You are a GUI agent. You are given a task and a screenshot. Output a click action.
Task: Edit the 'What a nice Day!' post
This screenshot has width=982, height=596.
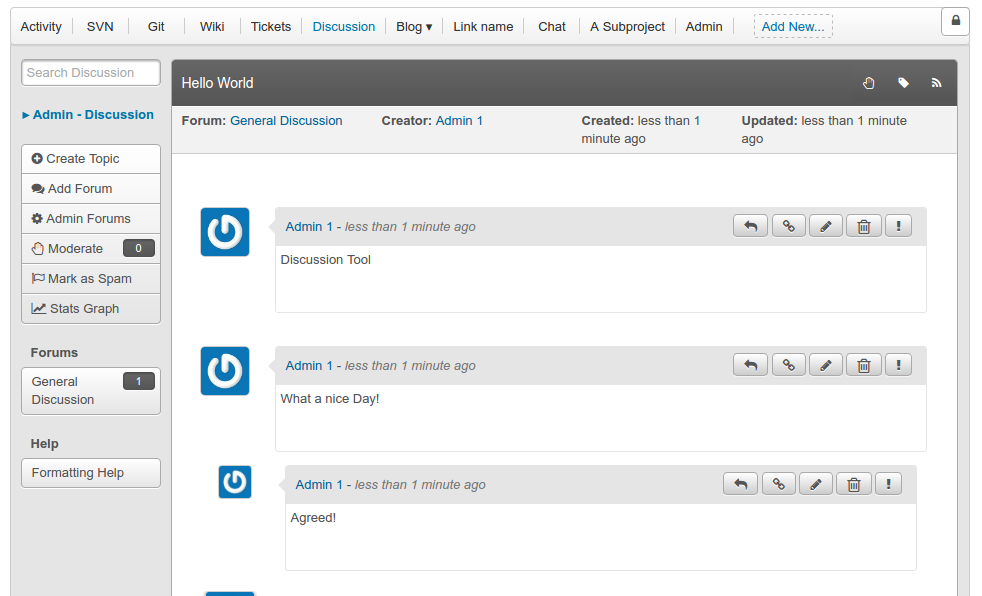[825, 366]
